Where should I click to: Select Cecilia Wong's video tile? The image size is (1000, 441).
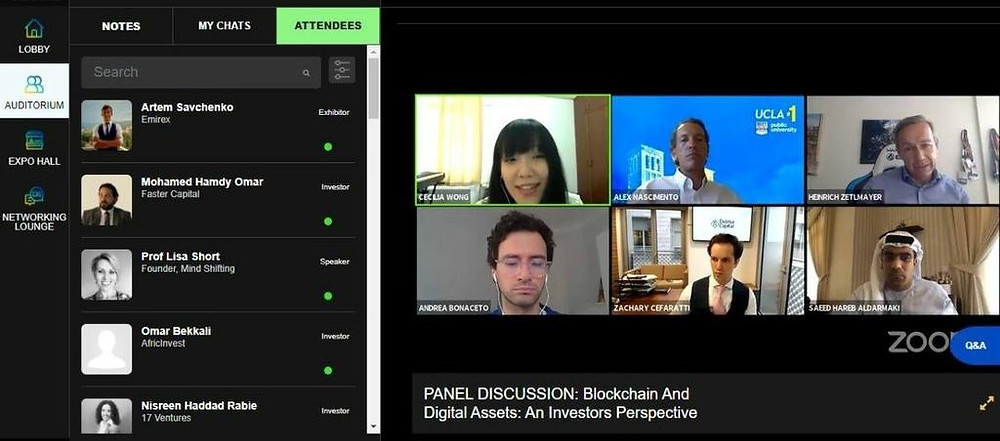point(513,150)
